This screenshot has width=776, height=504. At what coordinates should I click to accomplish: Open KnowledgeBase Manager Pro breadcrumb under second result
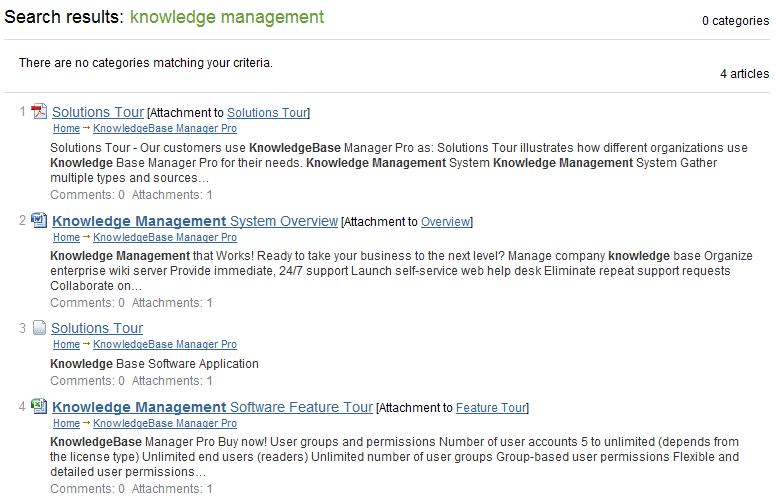point(165,237)
